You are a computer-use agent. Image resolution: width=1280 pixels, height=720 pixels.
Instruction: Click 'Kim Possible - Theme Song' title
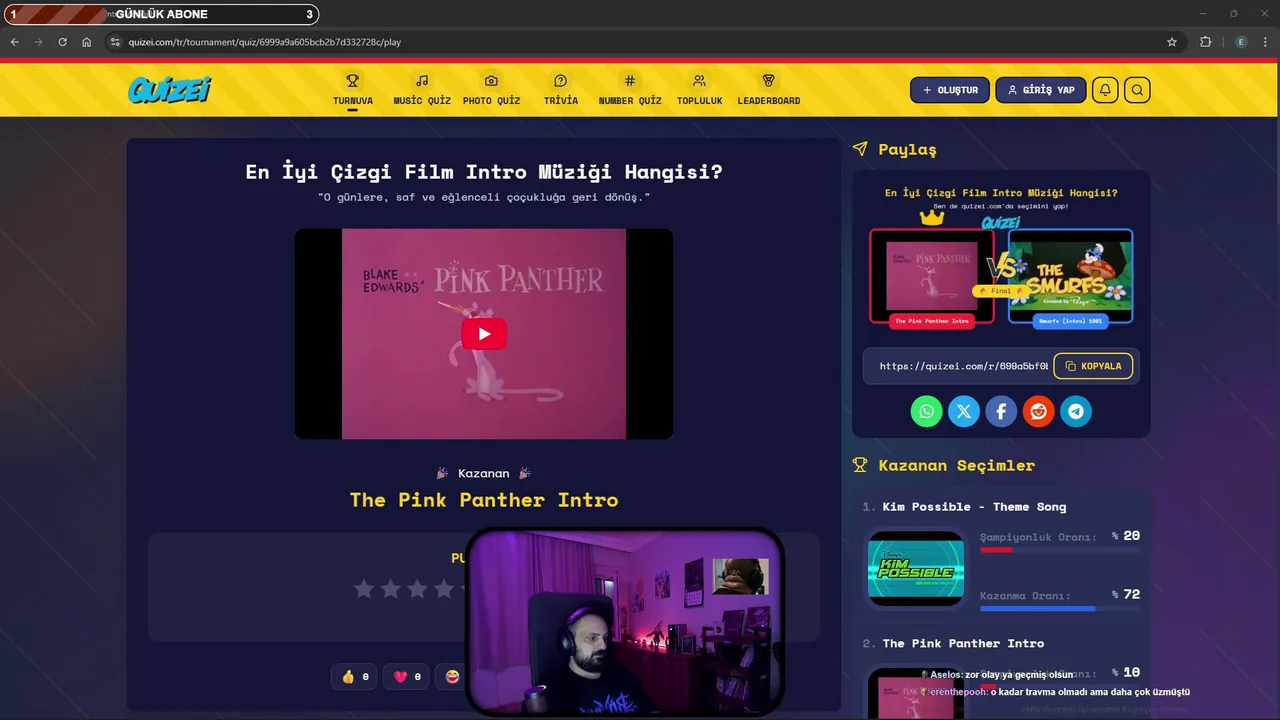(974, 507)
